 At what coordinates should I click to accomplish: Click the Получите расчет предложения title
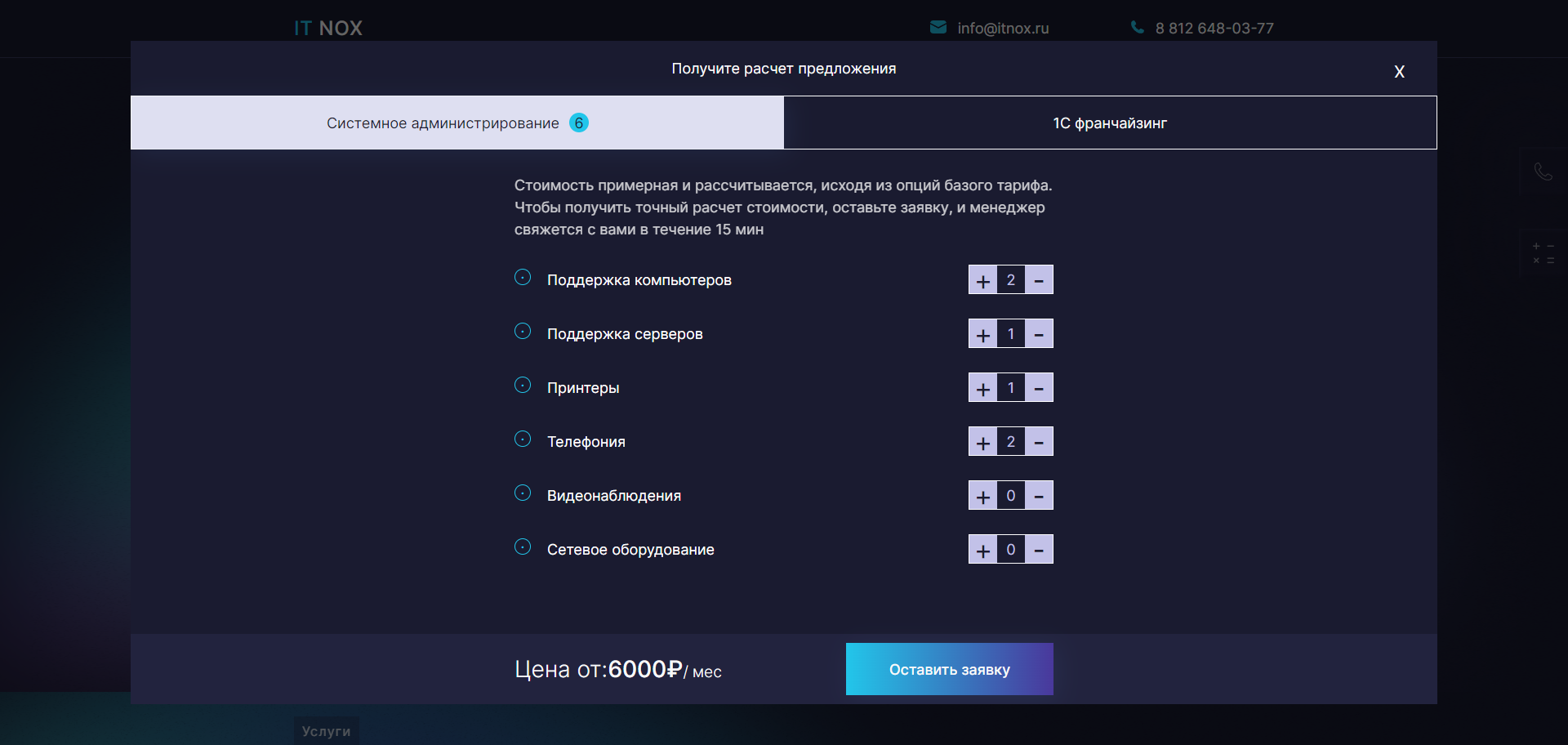click(784, 69)
